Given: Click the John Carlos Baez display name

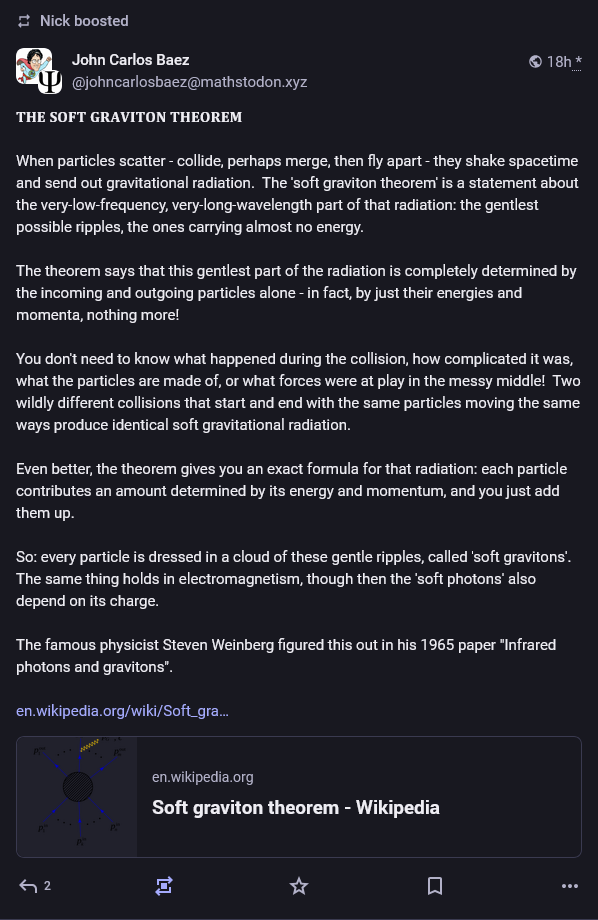Looking at the screenshot, I should [x=130, y=60].
